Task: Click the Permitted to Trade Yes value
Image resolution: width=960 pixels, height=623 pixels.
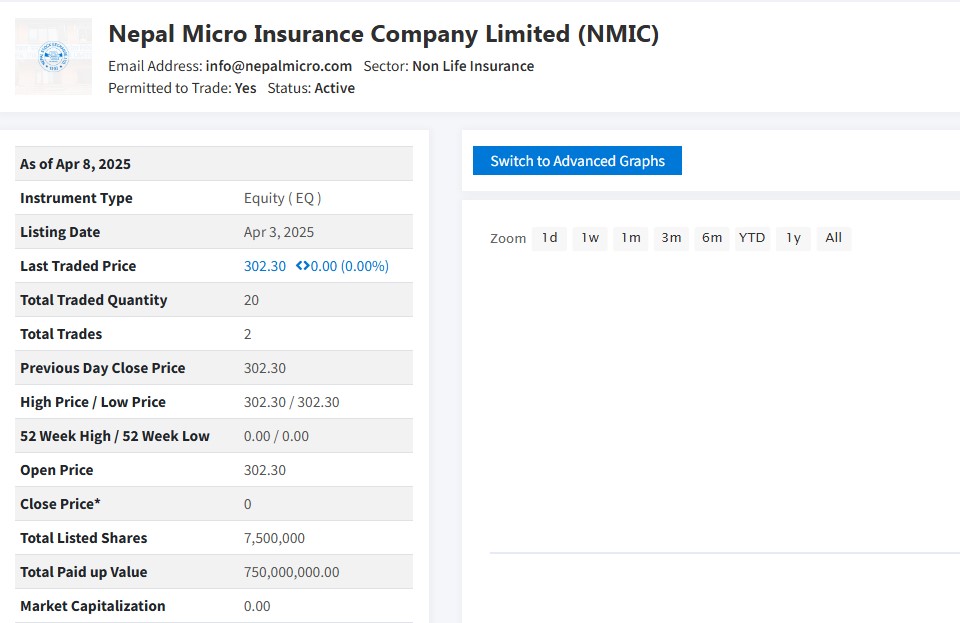Action: pos(246,88)
